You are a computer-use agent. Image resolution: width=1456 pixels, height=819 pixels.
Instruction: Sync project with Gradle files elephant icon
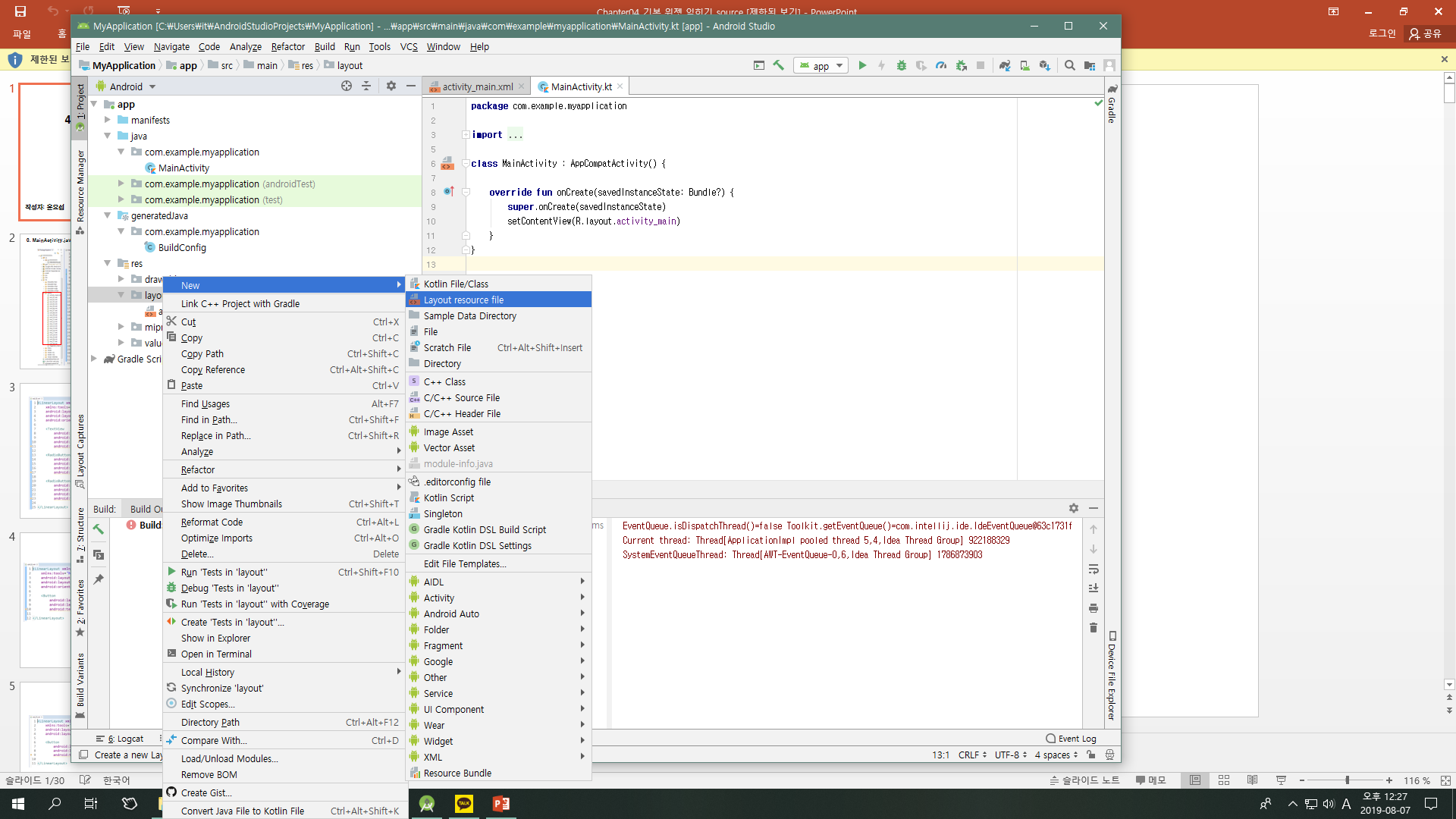coord(1005,66)
